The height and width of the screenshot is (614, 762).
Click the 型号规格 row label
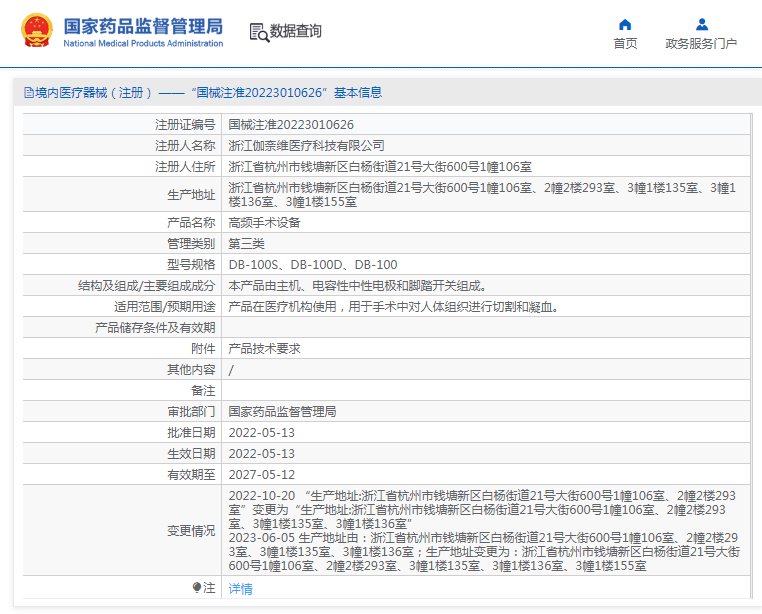tap(191, 264)
